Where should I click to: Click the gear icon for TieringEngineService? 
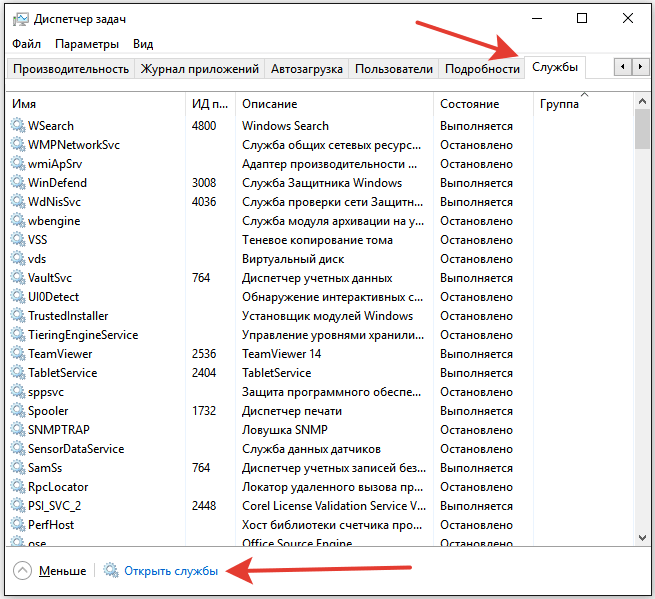click(x=18, y=334)
